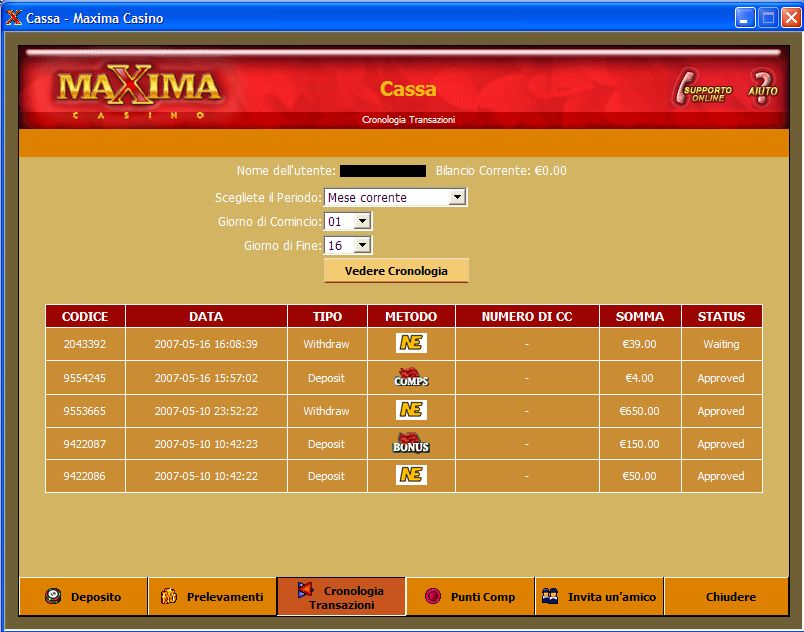Click NE method icon in row 9553665
Screen dimensions: 804x632
coord(411,410)
